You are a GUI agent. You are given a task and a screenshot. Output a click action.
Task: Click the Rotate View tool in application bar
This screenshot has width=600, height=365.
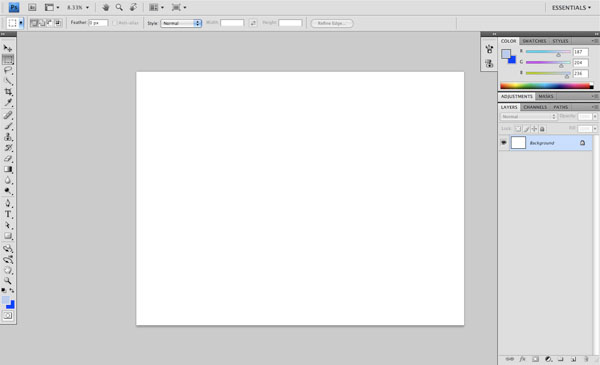pos(133,7)
